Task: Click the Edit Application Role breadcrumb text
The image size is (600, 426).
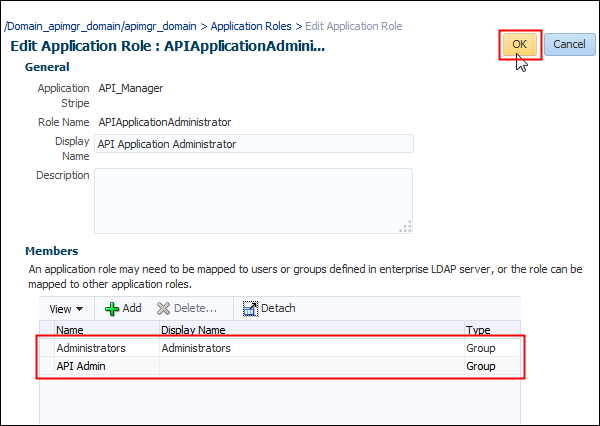Action: tap(354, 26)
